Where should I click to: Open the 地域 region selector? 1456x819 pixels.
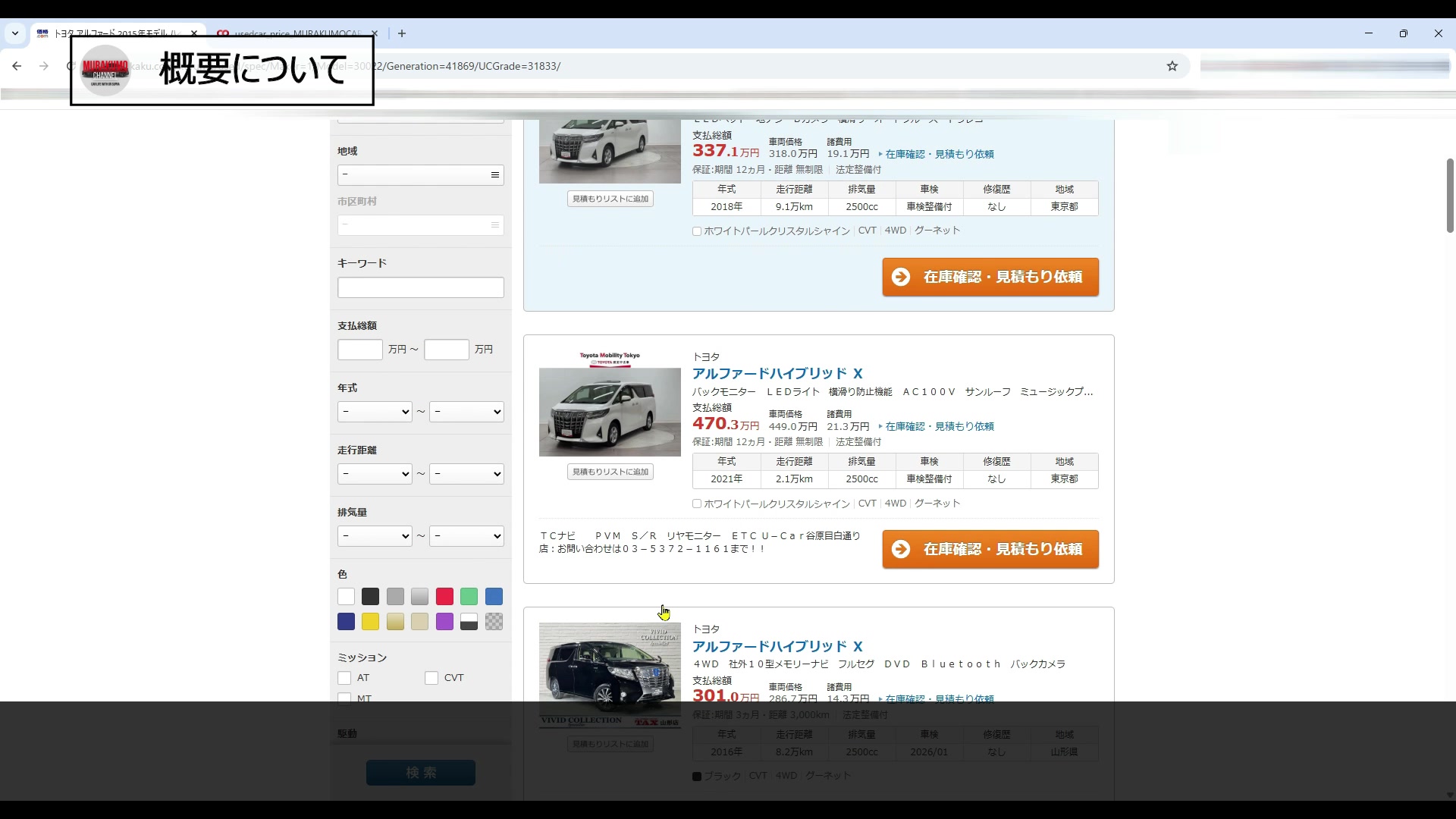(421, 175)
